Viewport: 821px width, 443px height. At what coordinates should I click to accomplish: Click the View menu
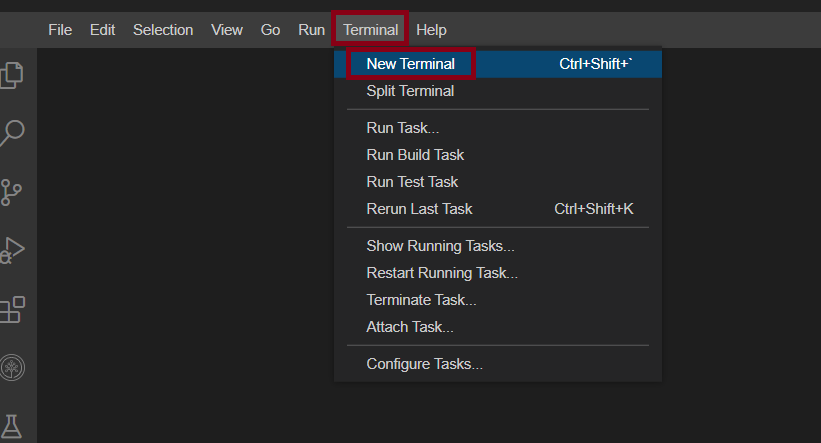[x=227, y=30]
